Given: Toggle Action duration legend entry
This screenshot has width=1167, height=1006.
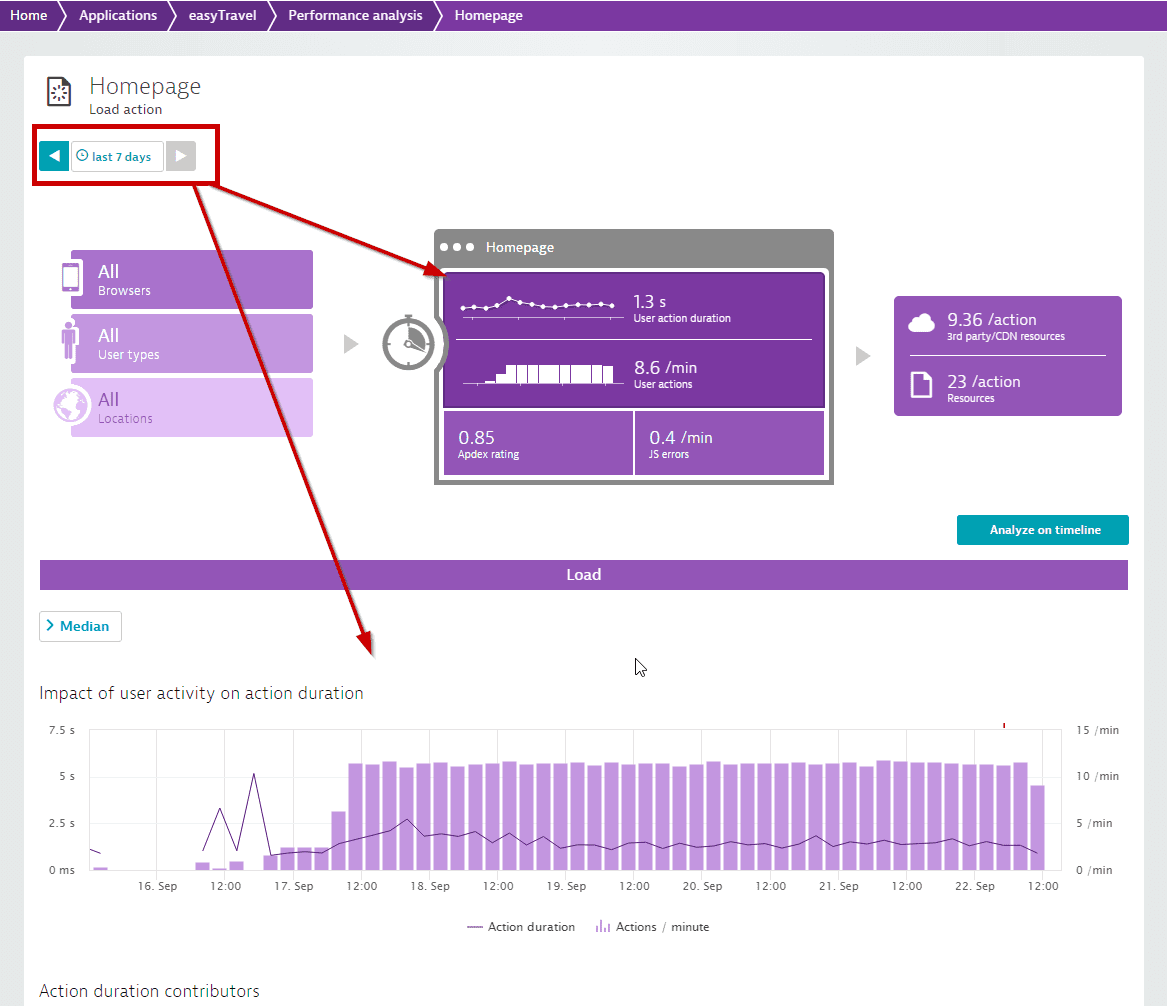Looking at the screenshot, I should (521, 927).
